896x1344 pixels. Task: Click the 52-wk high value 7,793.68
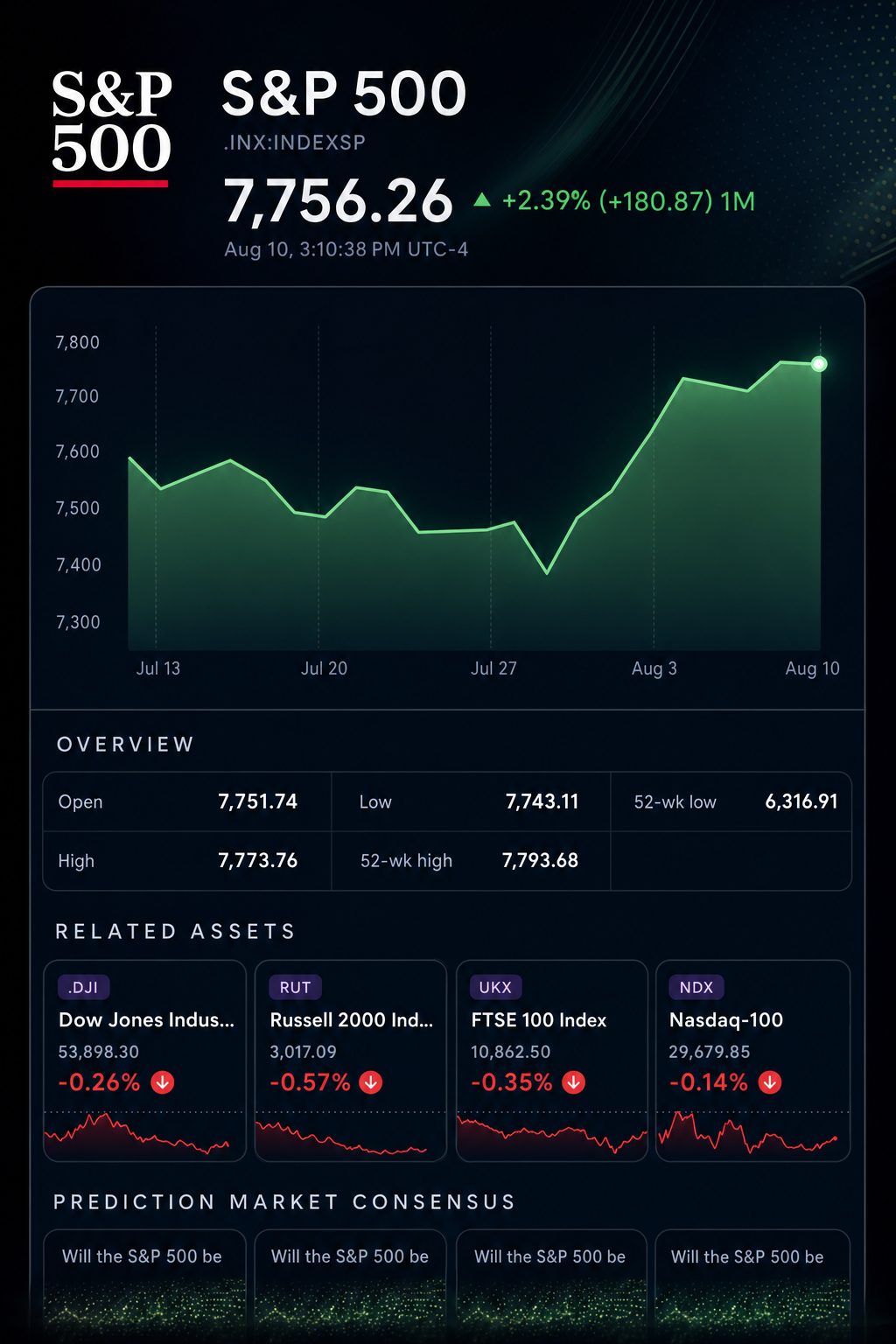(540, 861)
